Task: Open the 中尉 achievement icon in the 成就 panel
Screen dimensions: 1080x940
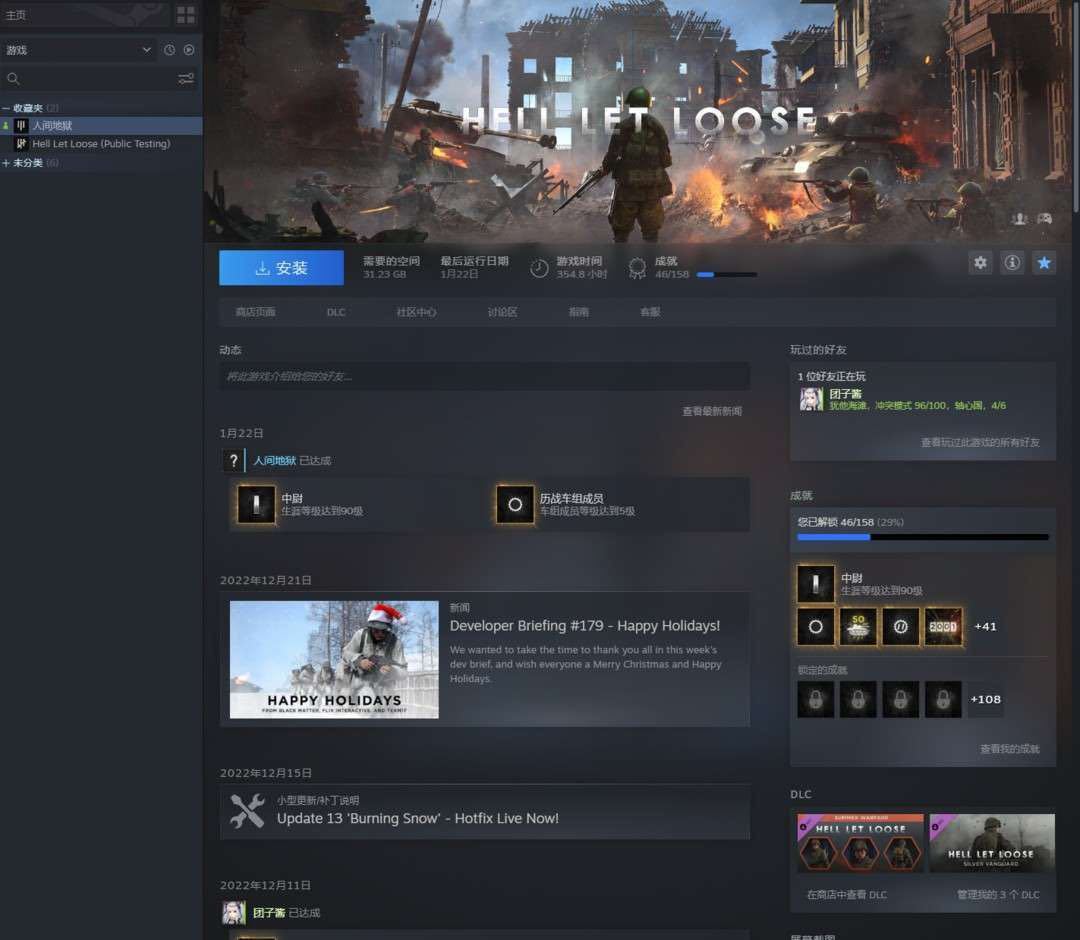Action: [x=816, y=585]
